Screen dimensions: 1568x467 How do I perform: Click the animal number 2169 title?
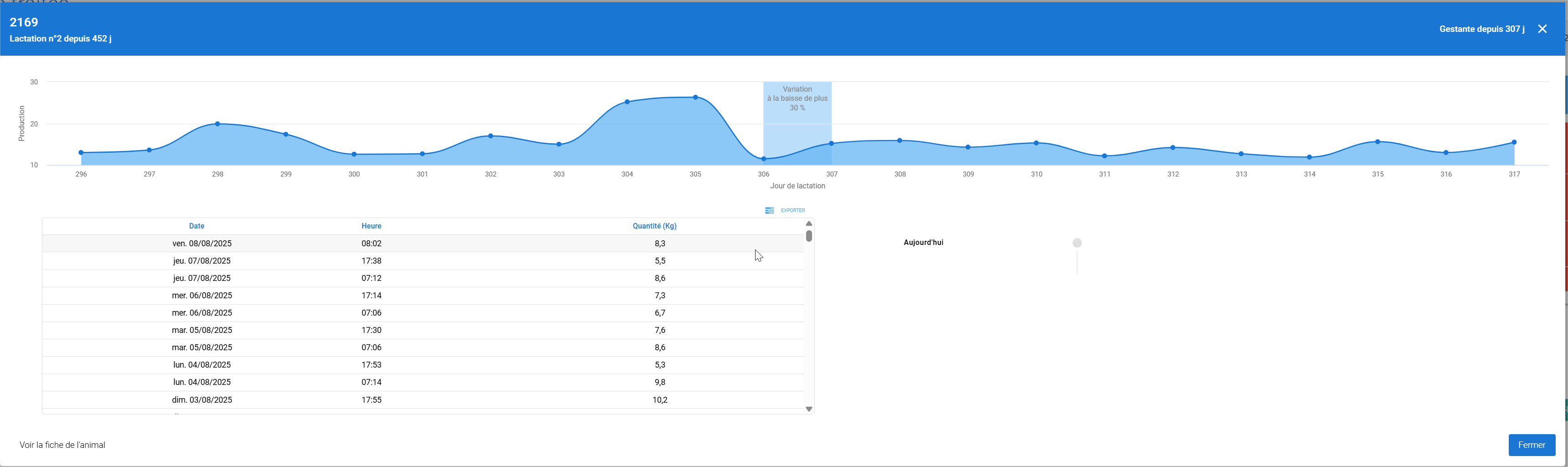click(x=24, y=22)
